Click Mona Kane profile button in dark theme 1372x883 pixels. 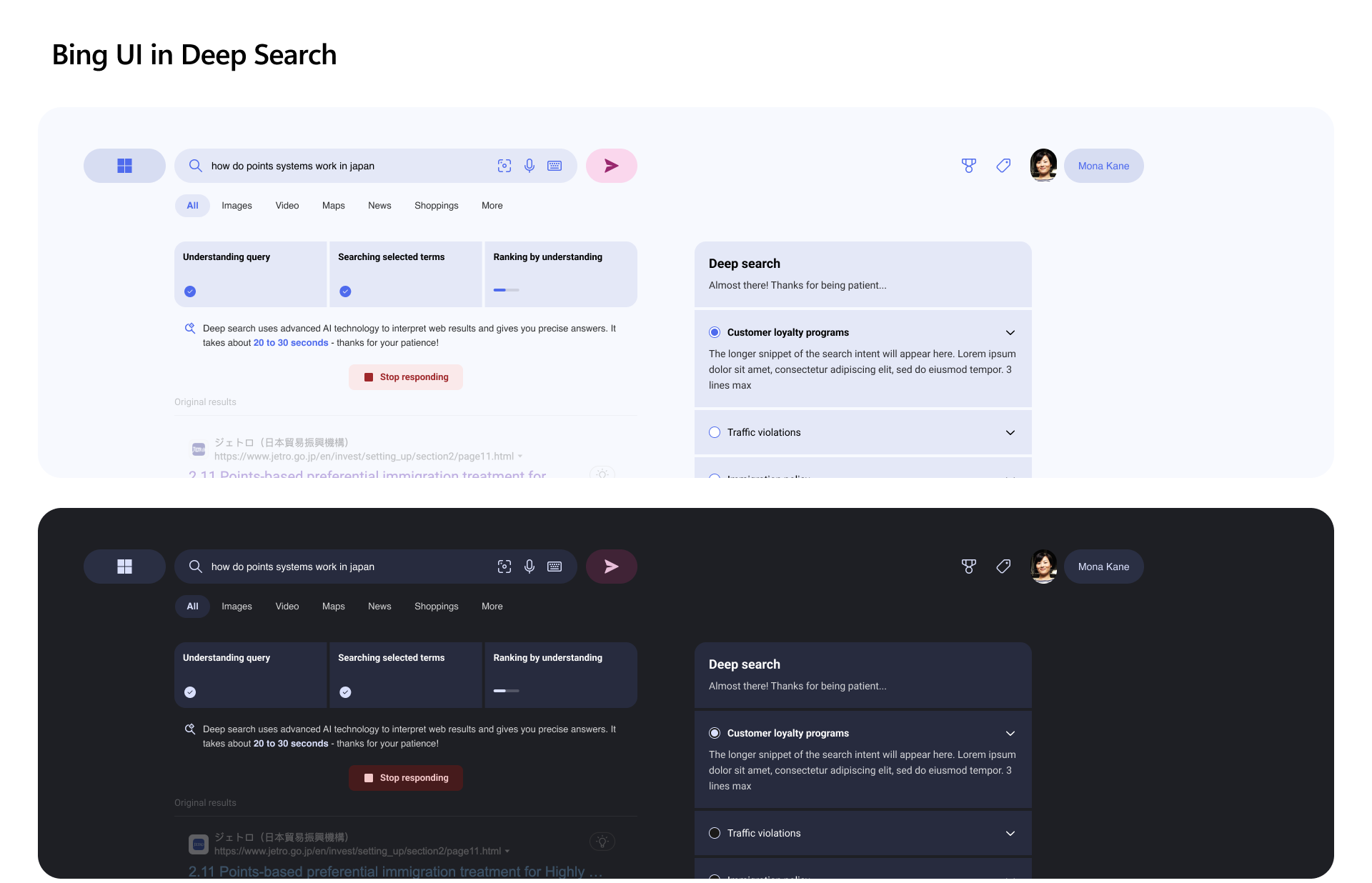tap(1103, 567)
